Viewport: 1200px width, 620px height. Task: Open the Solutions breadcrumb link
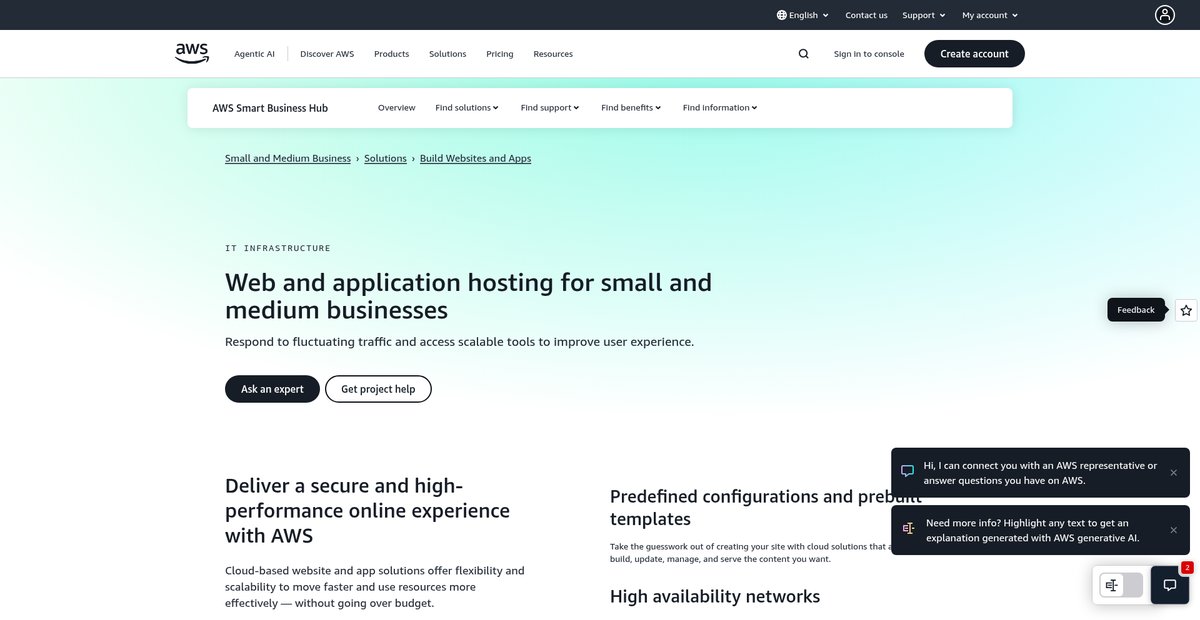[385, 158]
